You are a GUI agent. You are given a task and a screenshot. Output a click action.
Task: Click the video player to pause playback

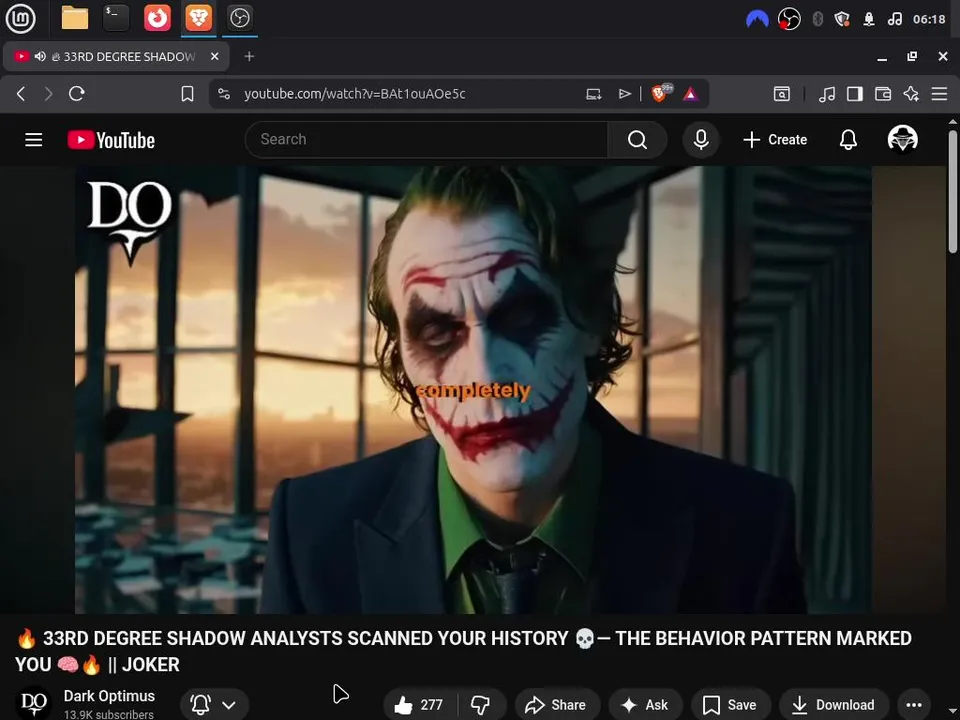coord(473,389)
